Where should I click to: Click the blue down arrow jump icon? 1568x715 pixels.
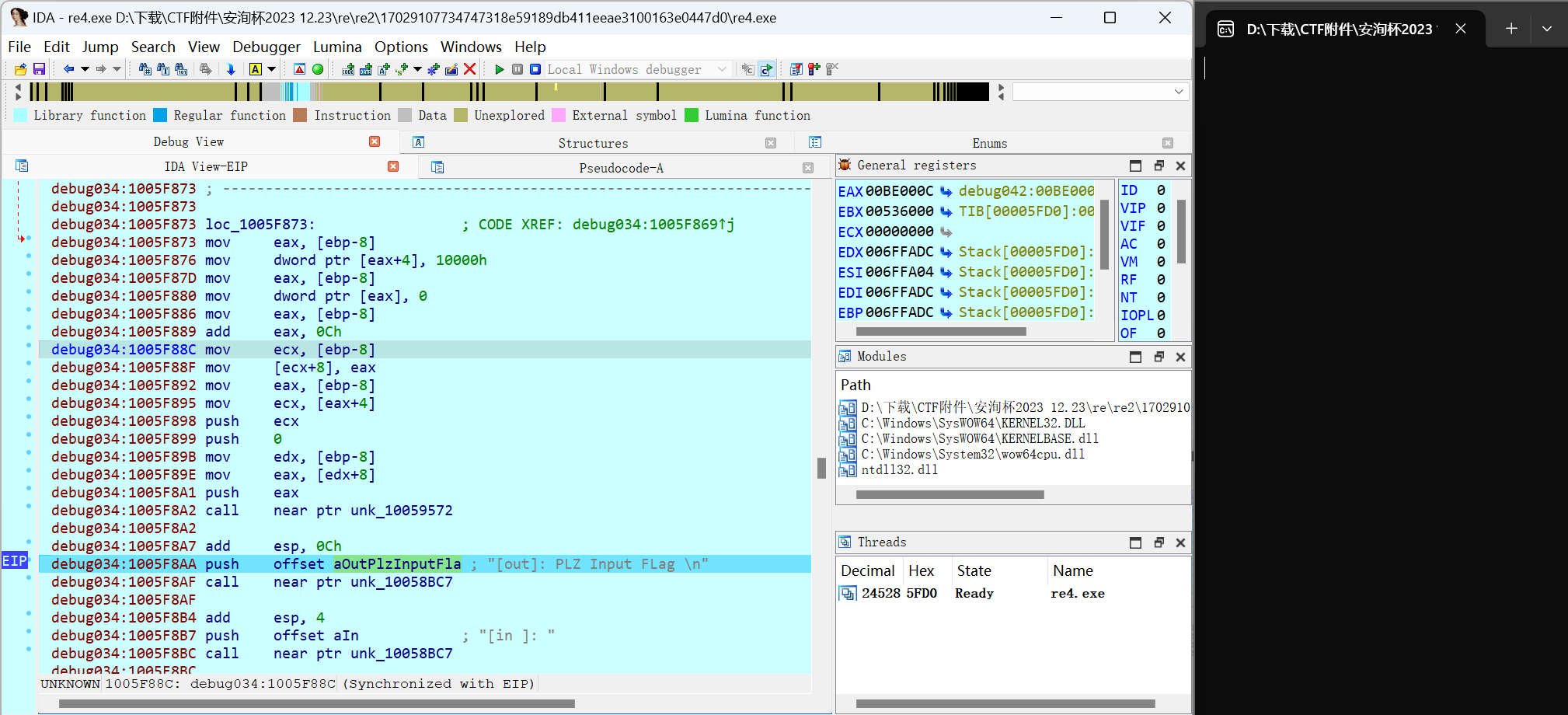[231, 69]
